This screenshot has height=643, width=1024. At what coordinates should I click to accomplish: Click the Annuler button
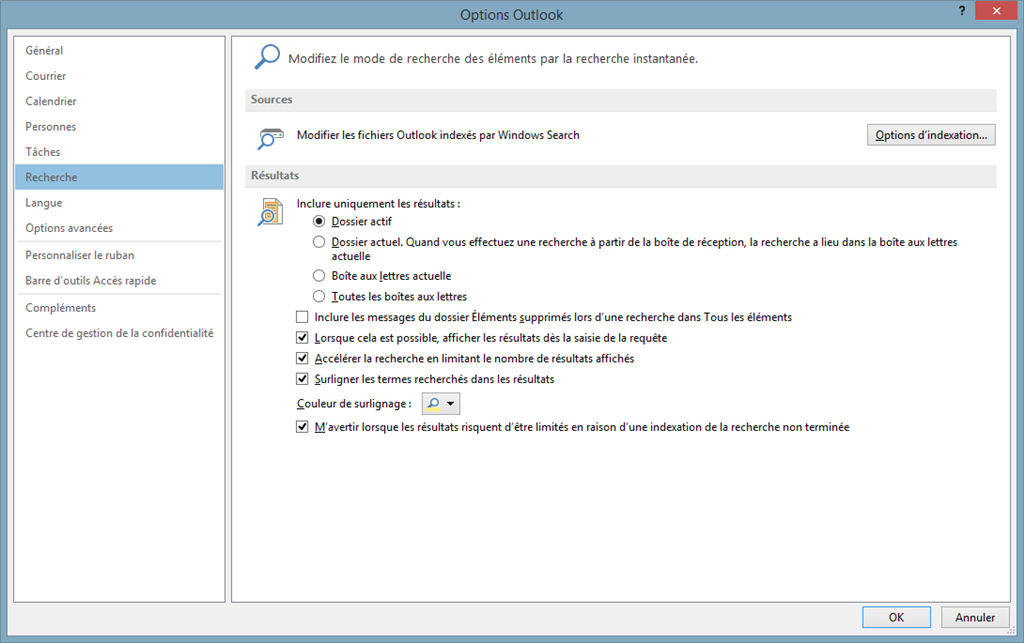[x=975, y=618]
